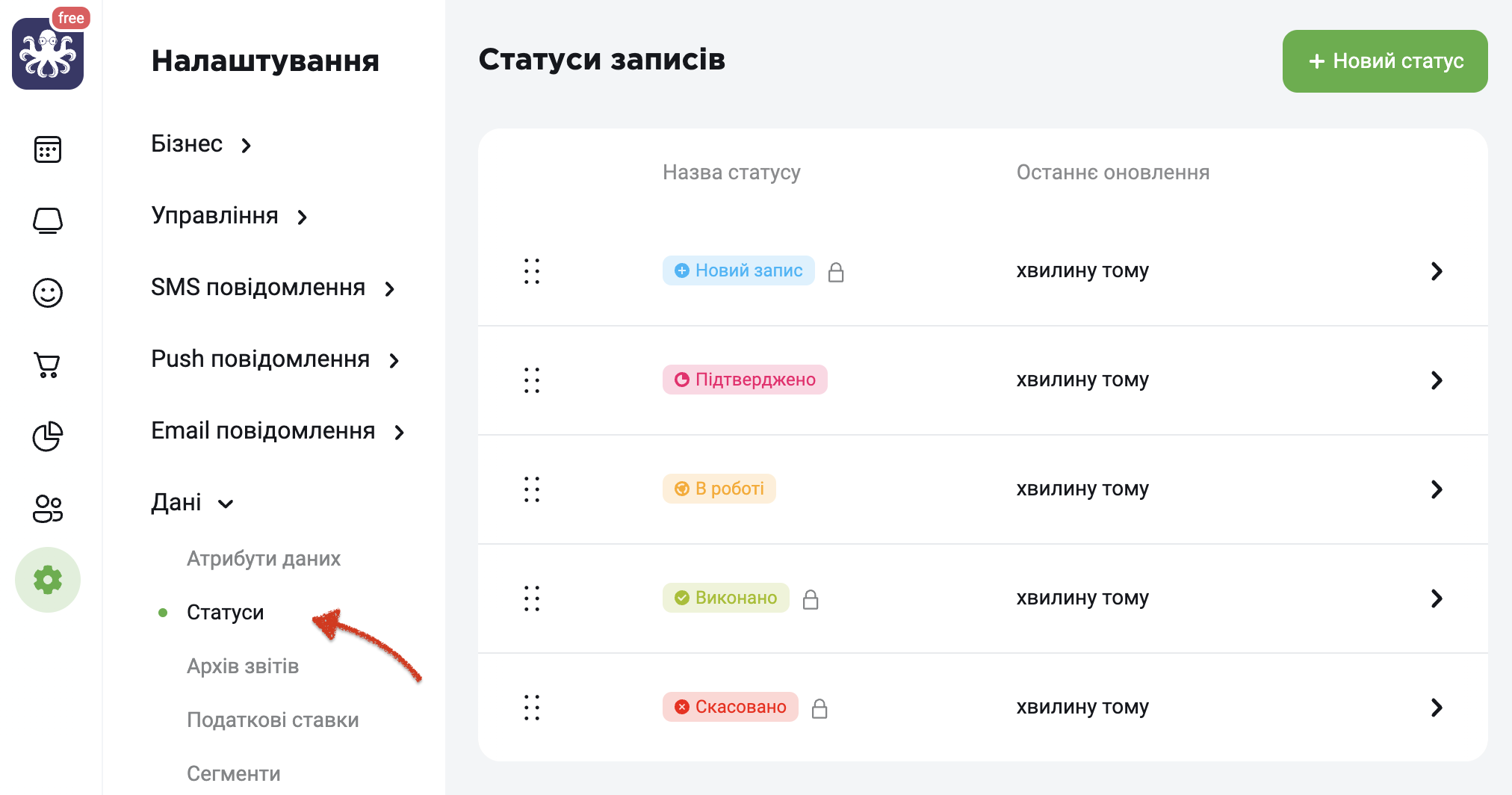Click Назва статусу column header

pos(731,173)
